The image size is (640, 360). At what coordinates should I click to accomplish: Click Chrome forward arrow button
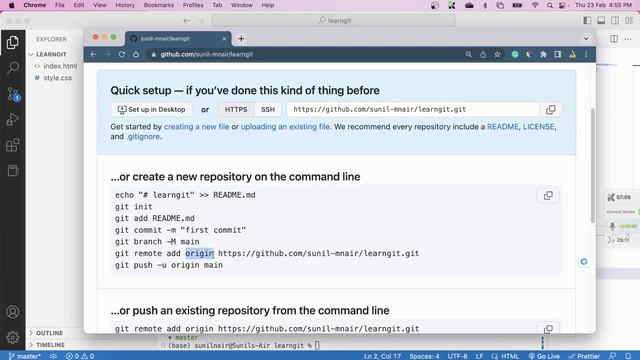[107, 54]
